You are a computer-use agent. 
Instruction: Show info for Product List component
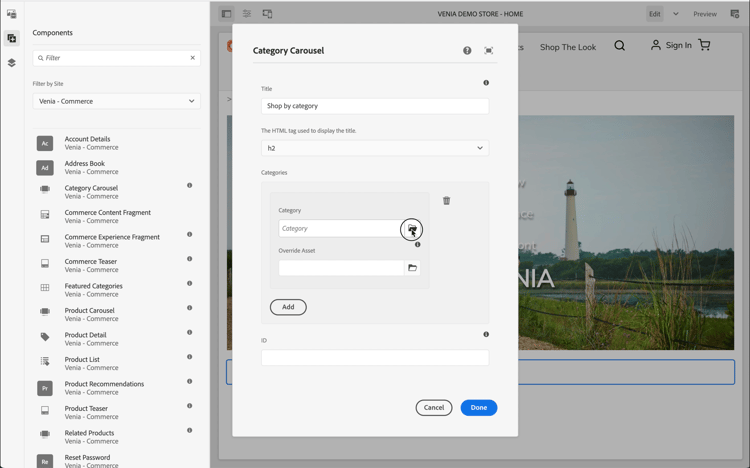(189, 357)
